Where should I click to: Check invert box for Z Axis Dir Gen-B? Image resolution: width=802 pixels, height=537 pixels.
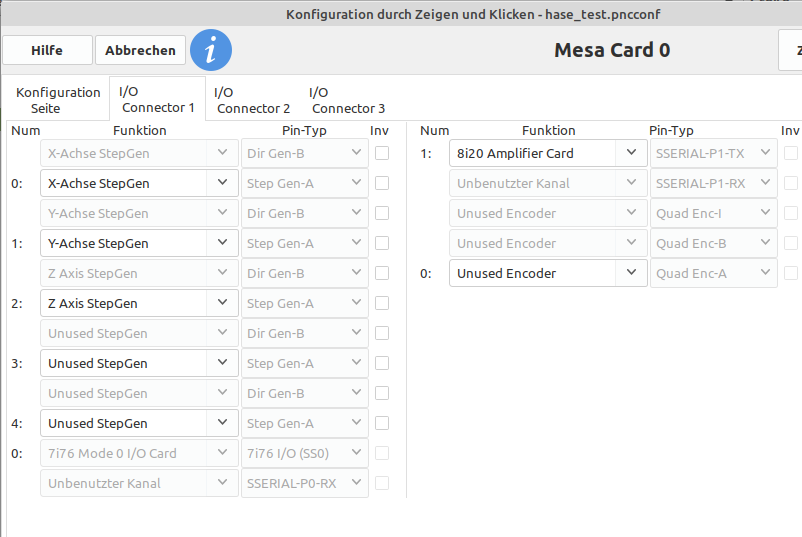click(382, 273)
